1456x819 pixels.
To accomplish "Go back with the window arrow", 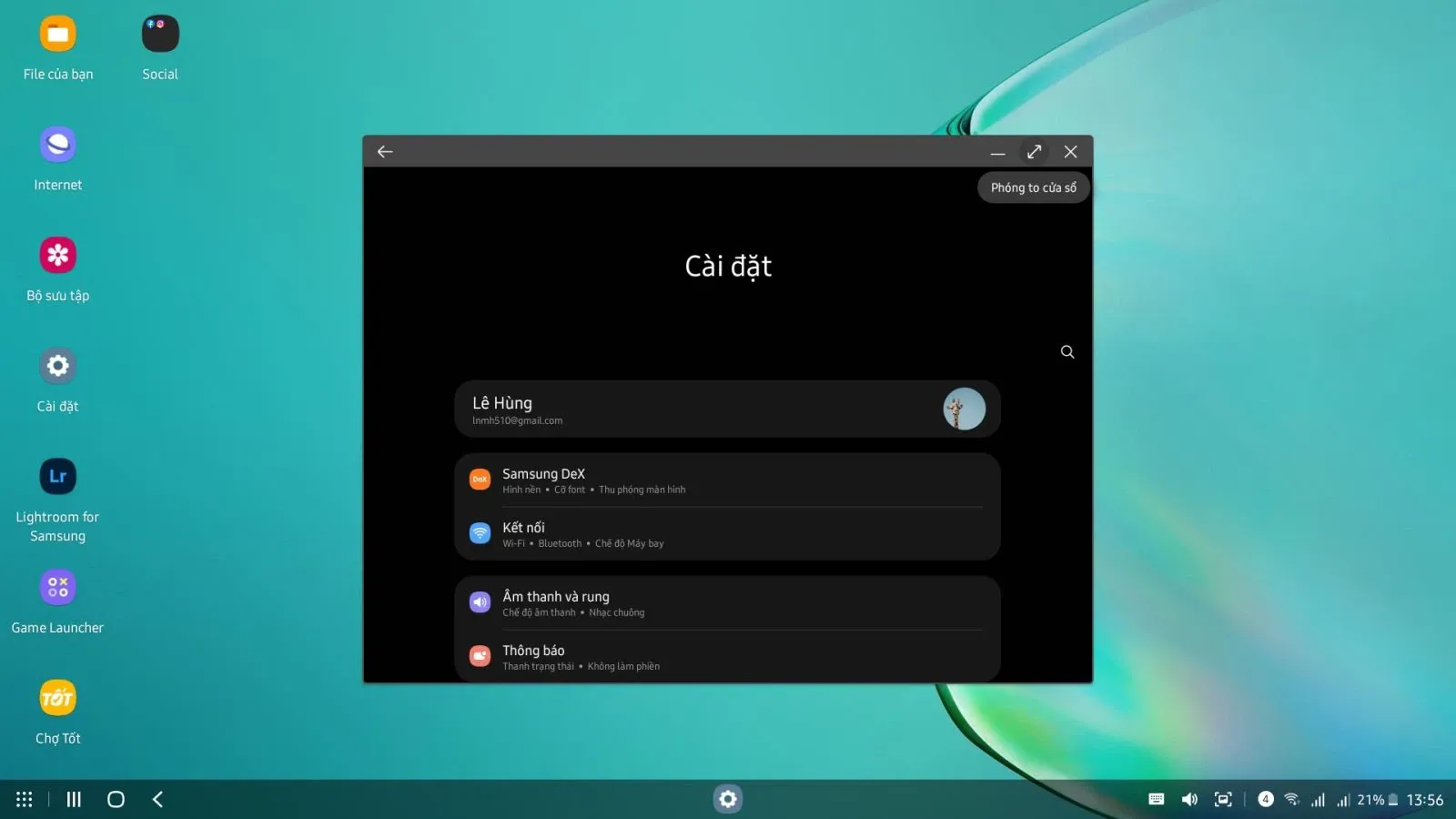I will (x=385, y=152).
